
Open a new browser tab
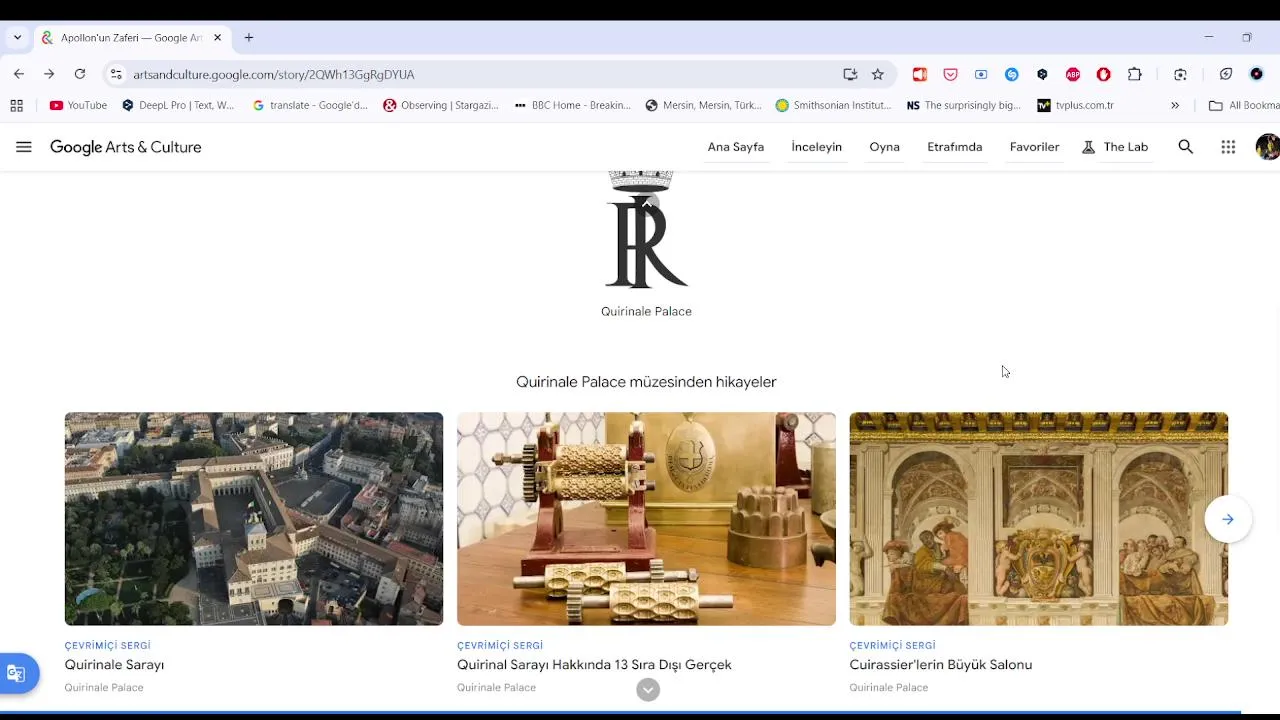pyautogui.click(x=249, y=38)
